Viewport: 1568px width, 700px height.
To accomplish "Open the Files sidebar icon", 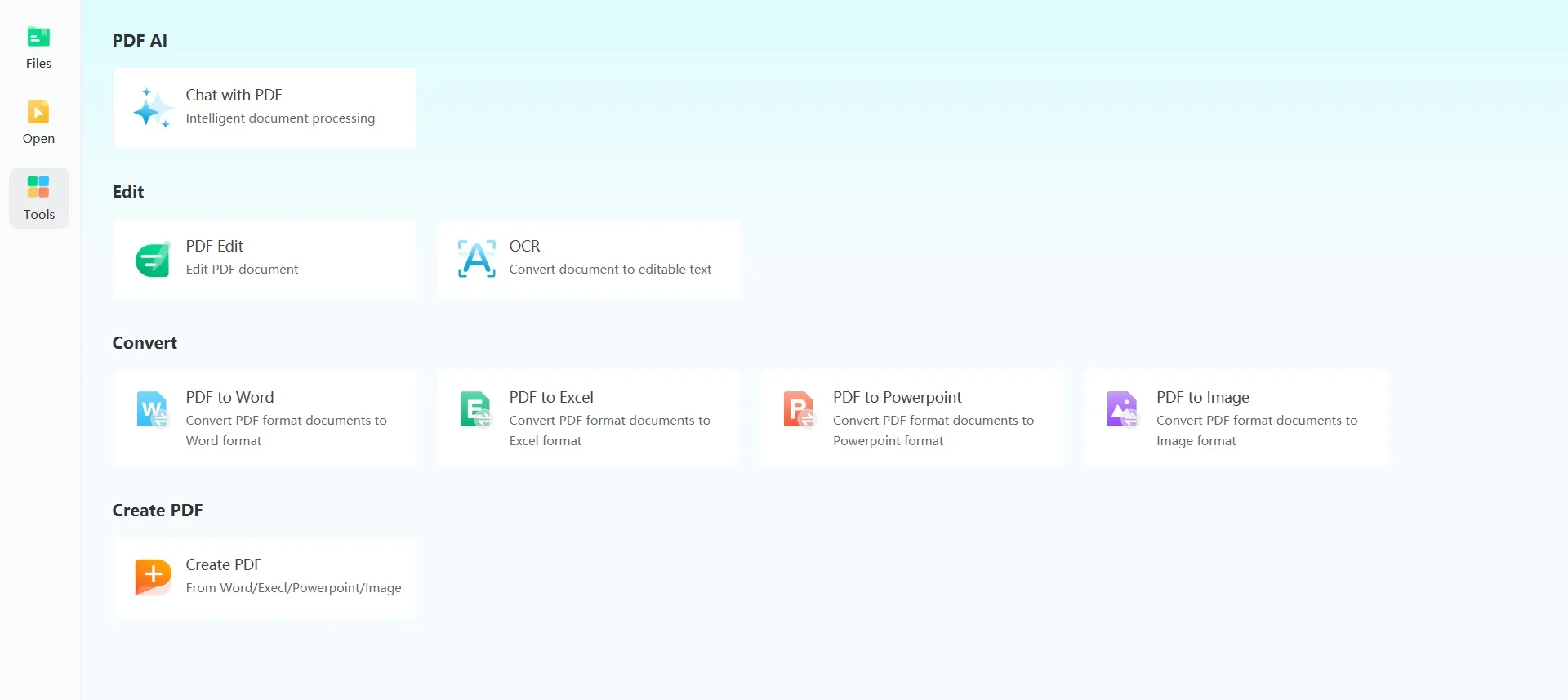I will [38, 37].
